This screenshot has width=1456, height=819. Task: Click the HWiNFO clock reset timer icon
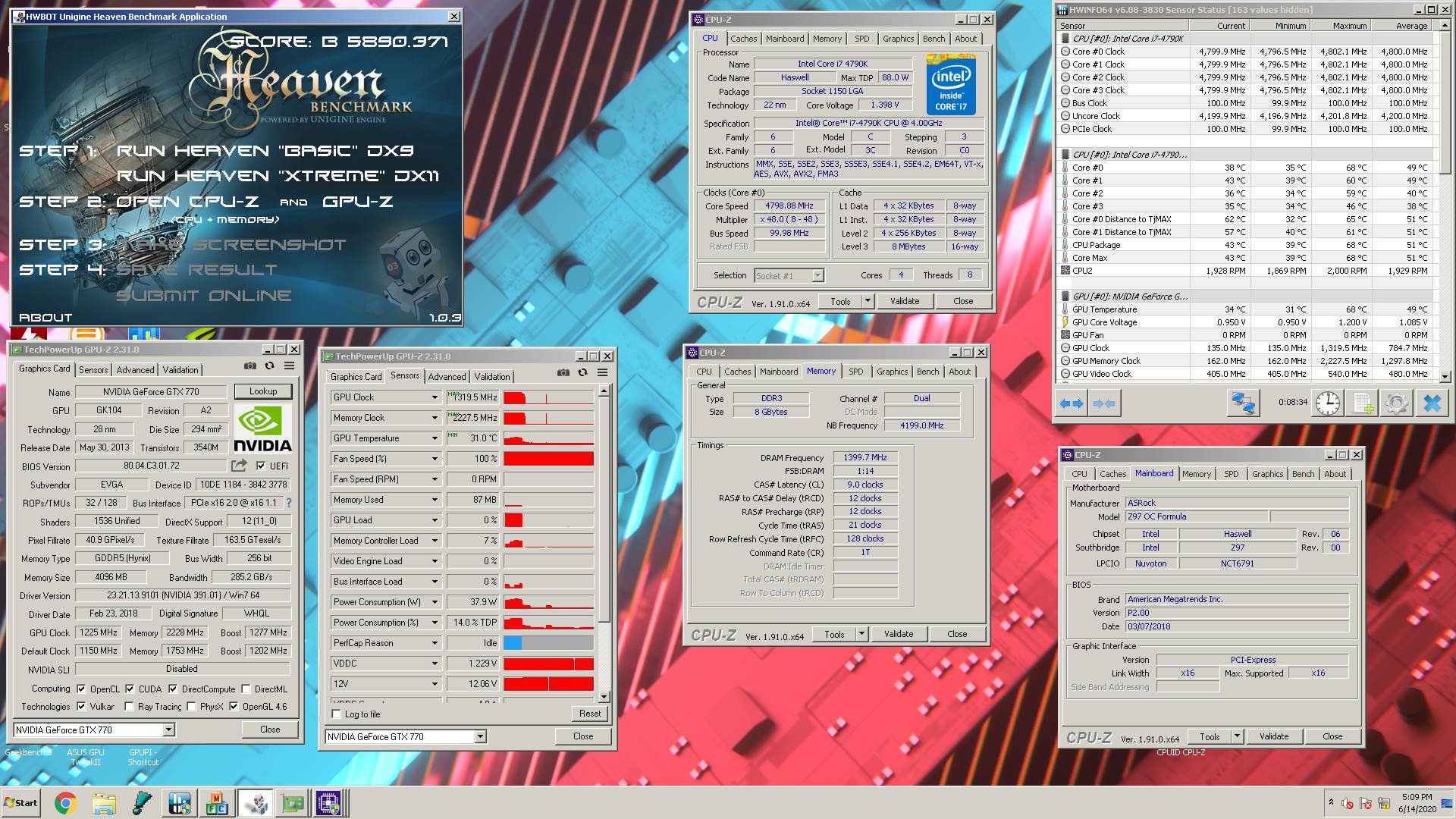[1328, 403]
